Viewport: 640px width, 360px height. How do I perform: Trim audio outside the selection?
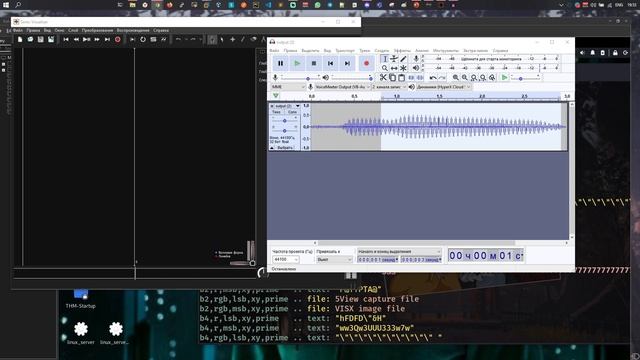point(411,78)
